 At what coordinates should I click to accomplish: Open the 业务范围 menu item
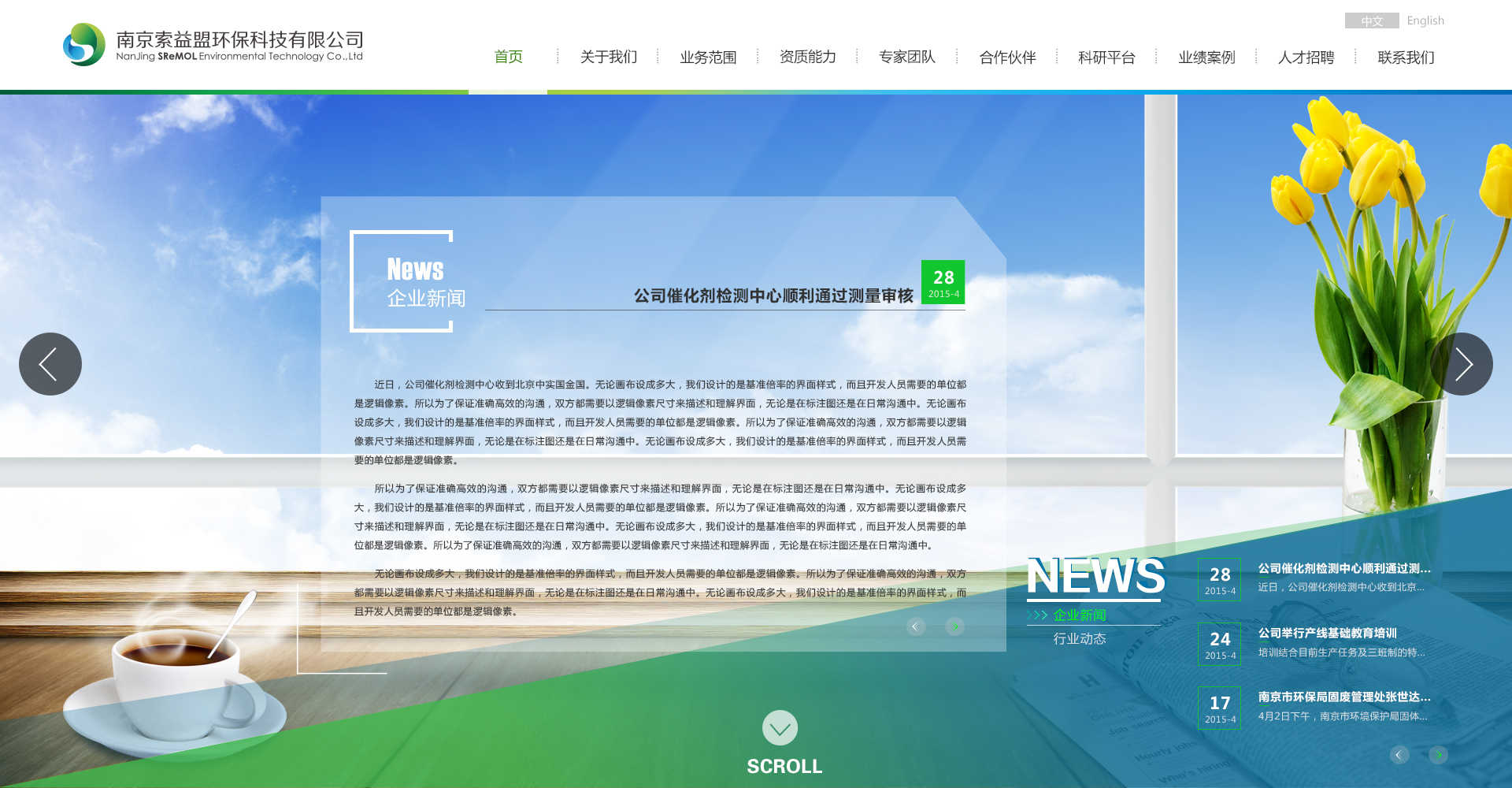pos(708,57)
